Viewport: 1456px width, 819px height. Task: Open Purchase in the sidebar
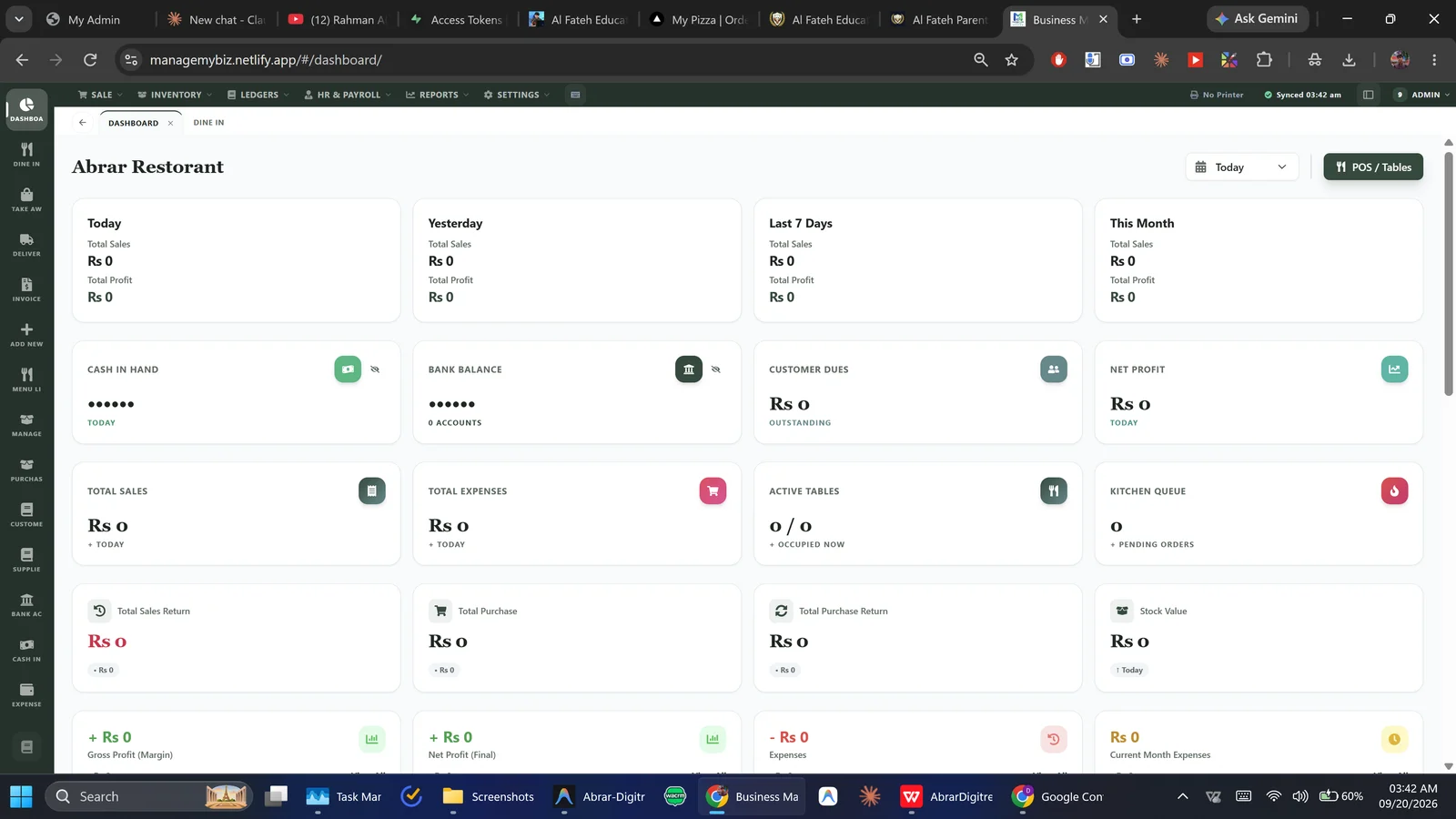26,470
